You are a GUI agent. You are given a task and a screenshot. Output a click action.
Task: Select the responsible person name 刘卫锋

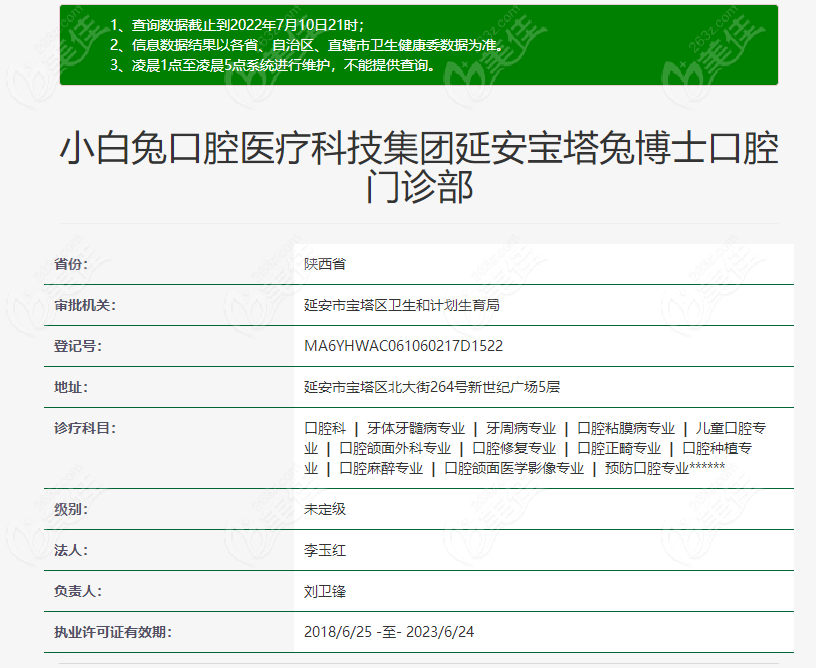[x=325, y=592]
